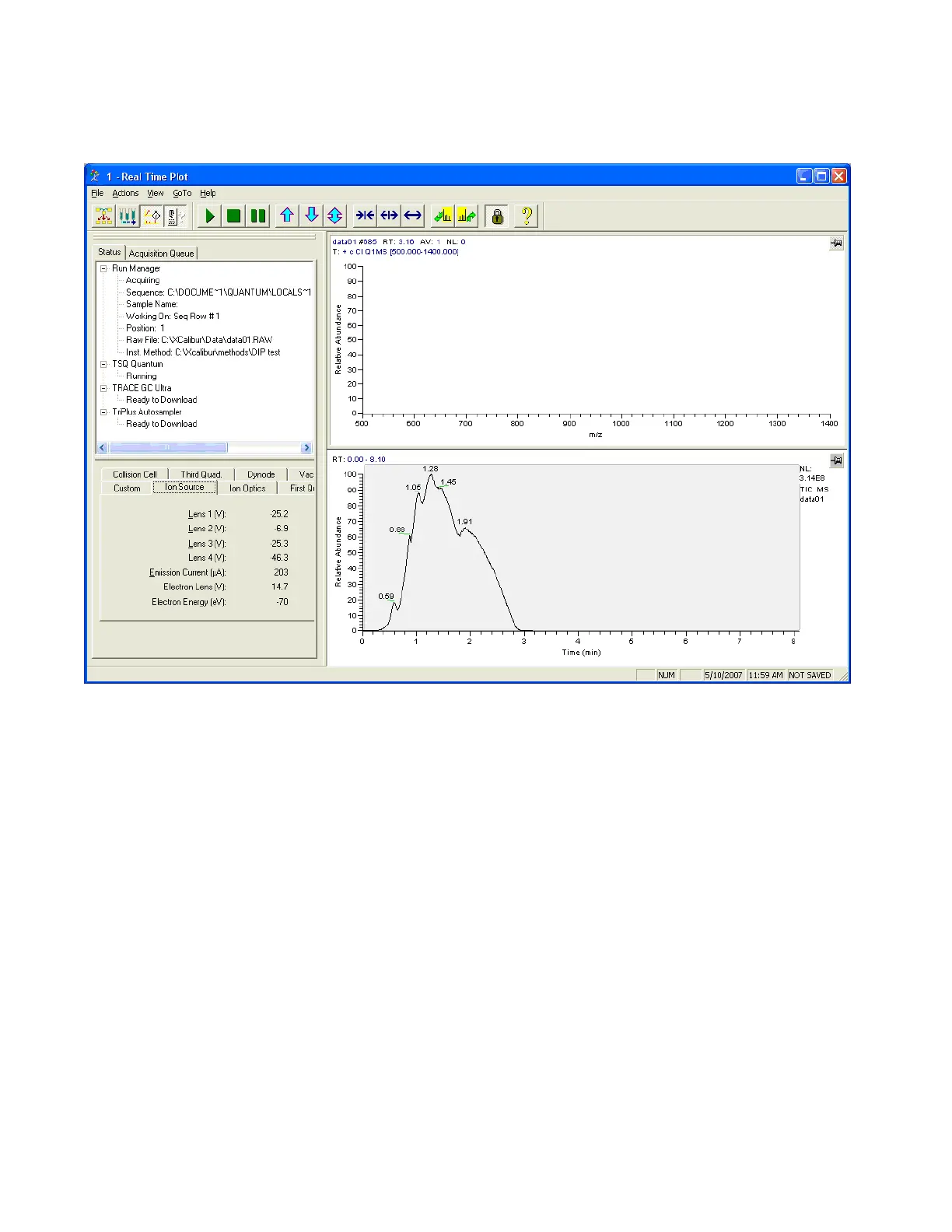Select the Ion Source tab

(x=184, y=488)
